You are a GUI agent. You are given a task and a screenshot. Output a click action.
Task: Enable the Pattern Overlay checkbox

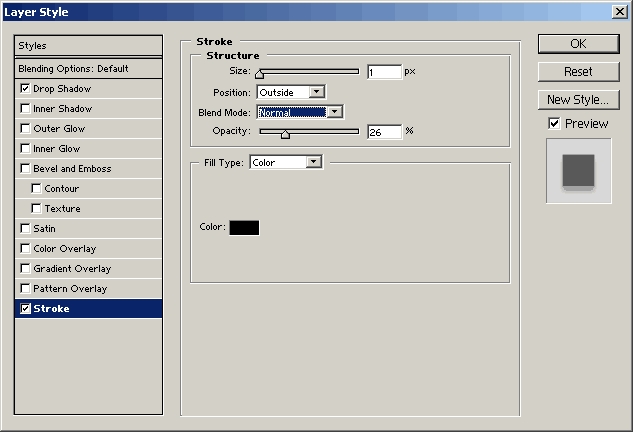(25, 288)
